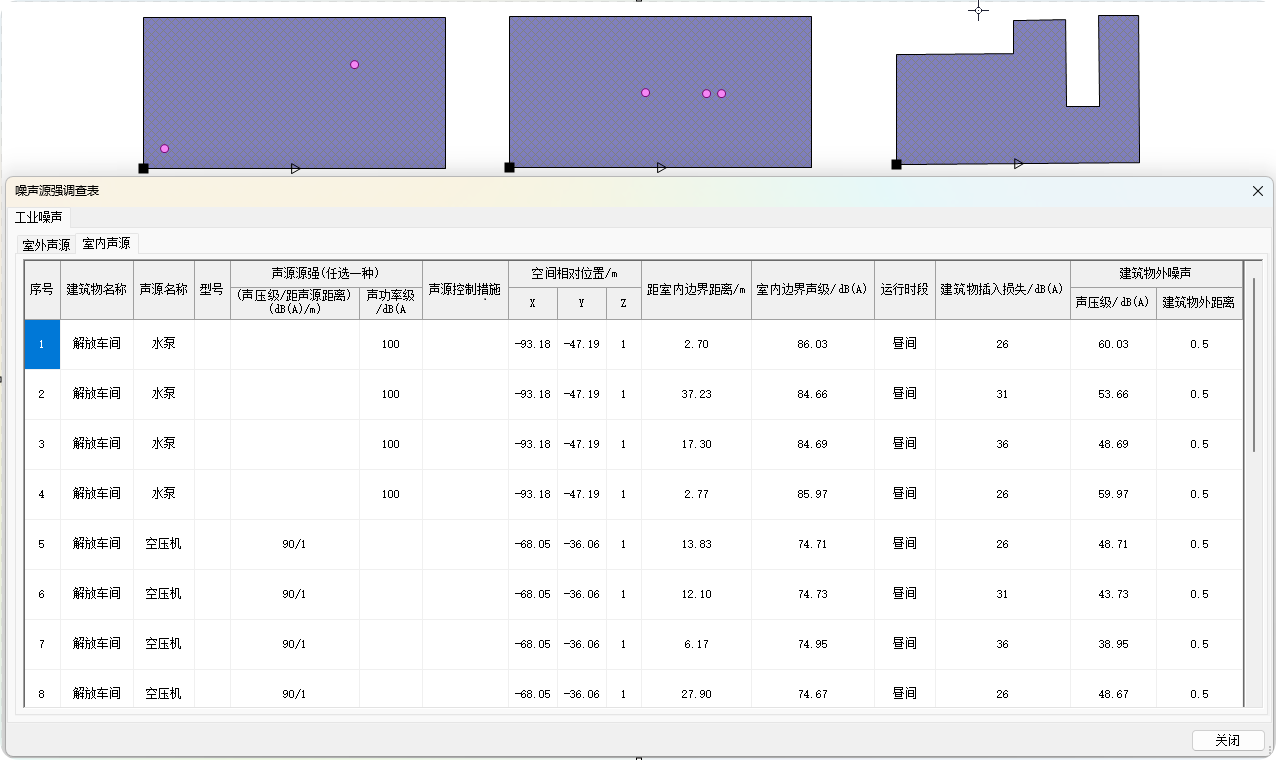The height and width of the screenshot is (760, 1276).
Task: Select the pink point near left building's bottom-left corner
Action: [165, 149]
